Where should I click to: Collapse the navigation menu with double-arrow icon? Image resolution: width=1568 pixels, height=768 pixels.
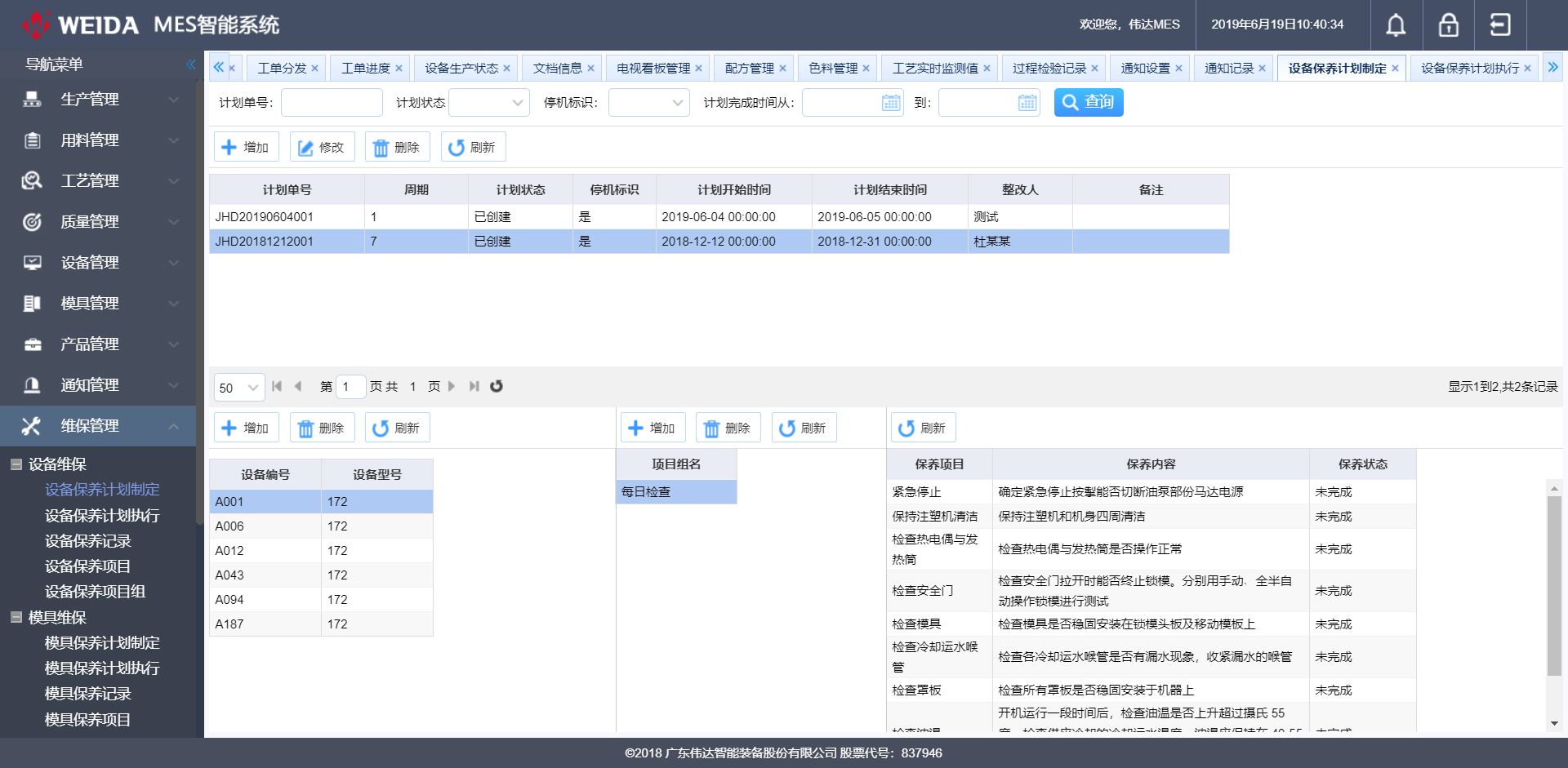click(x=190, y=64)
